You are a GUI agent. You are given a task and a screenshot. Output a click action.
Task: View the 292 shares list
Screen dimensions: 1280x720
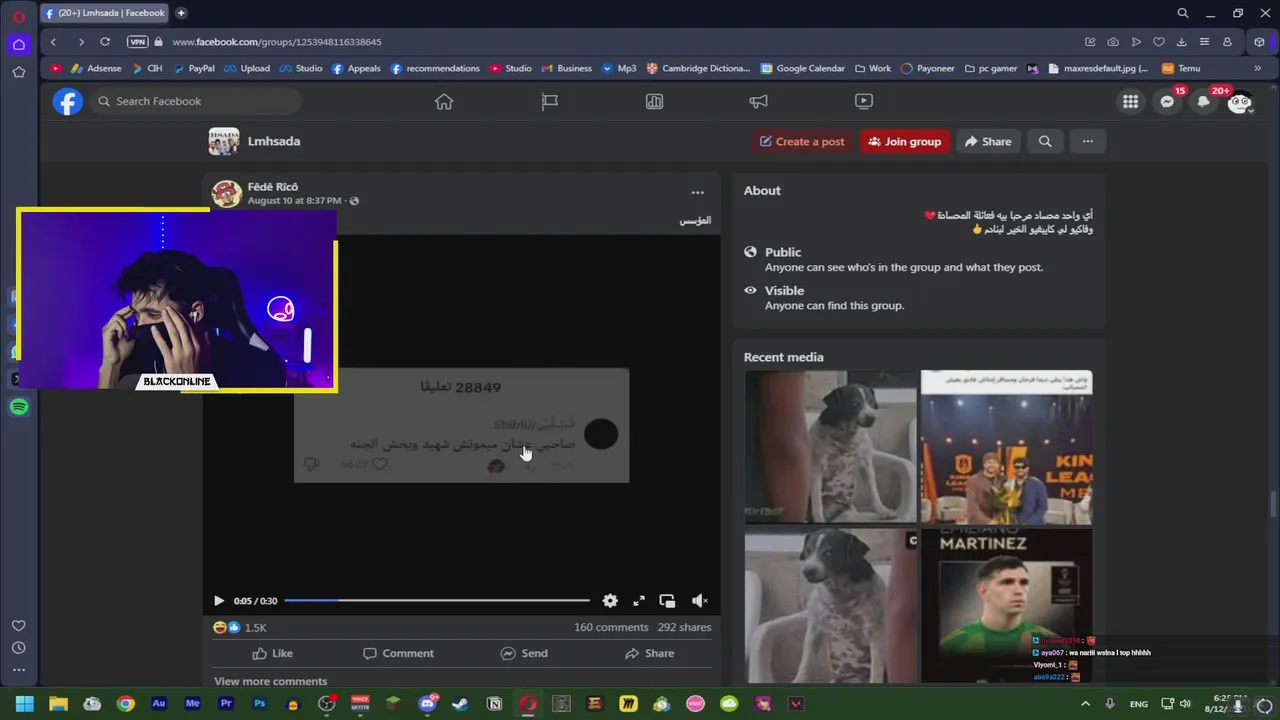(x=684, y=627)
